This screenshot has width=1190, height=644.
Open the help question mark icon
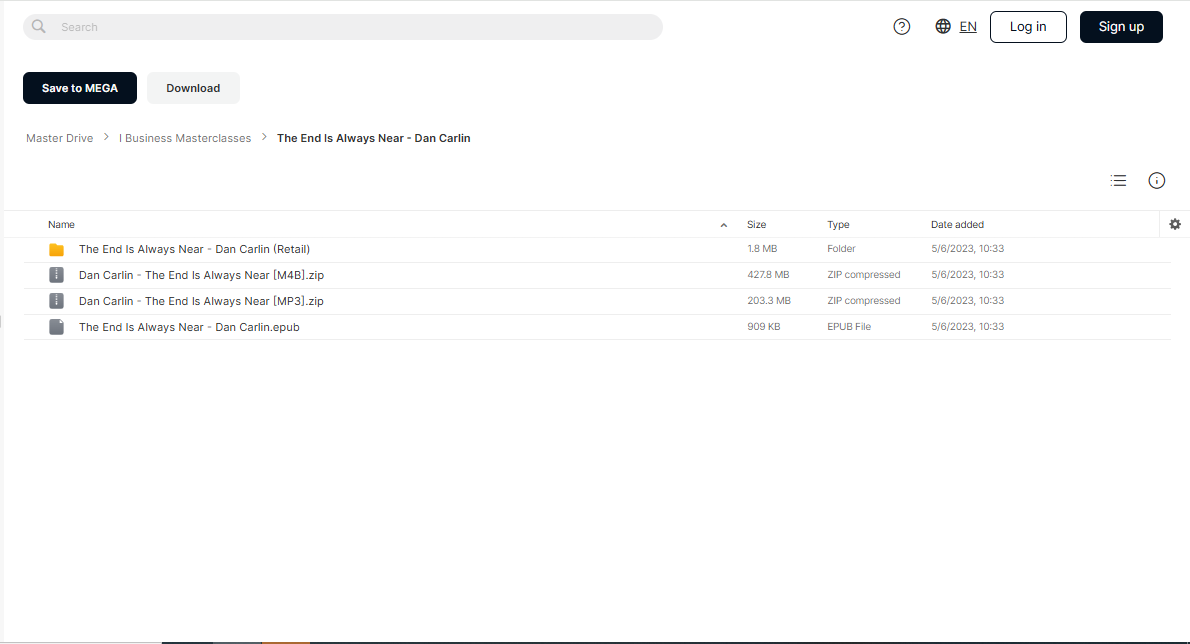[902, 27]
